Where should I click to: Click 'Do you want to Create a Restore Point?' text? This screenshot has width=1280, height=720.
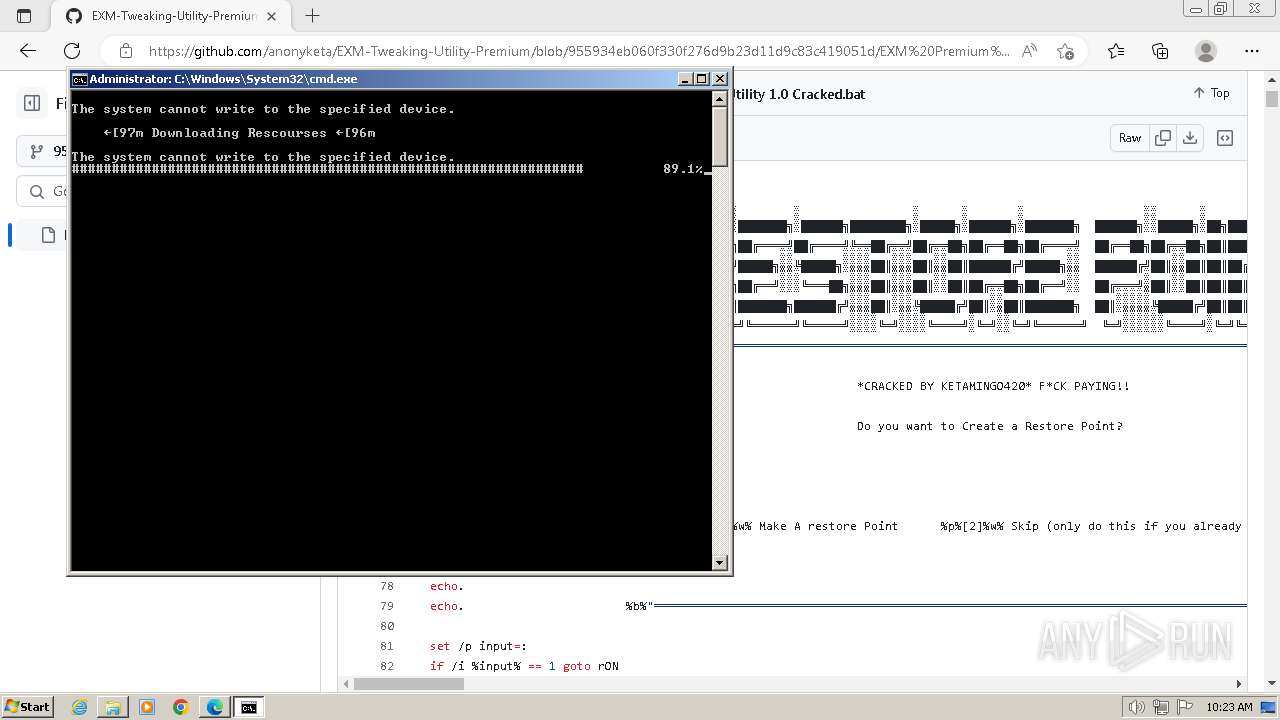[x=990, y=426]
